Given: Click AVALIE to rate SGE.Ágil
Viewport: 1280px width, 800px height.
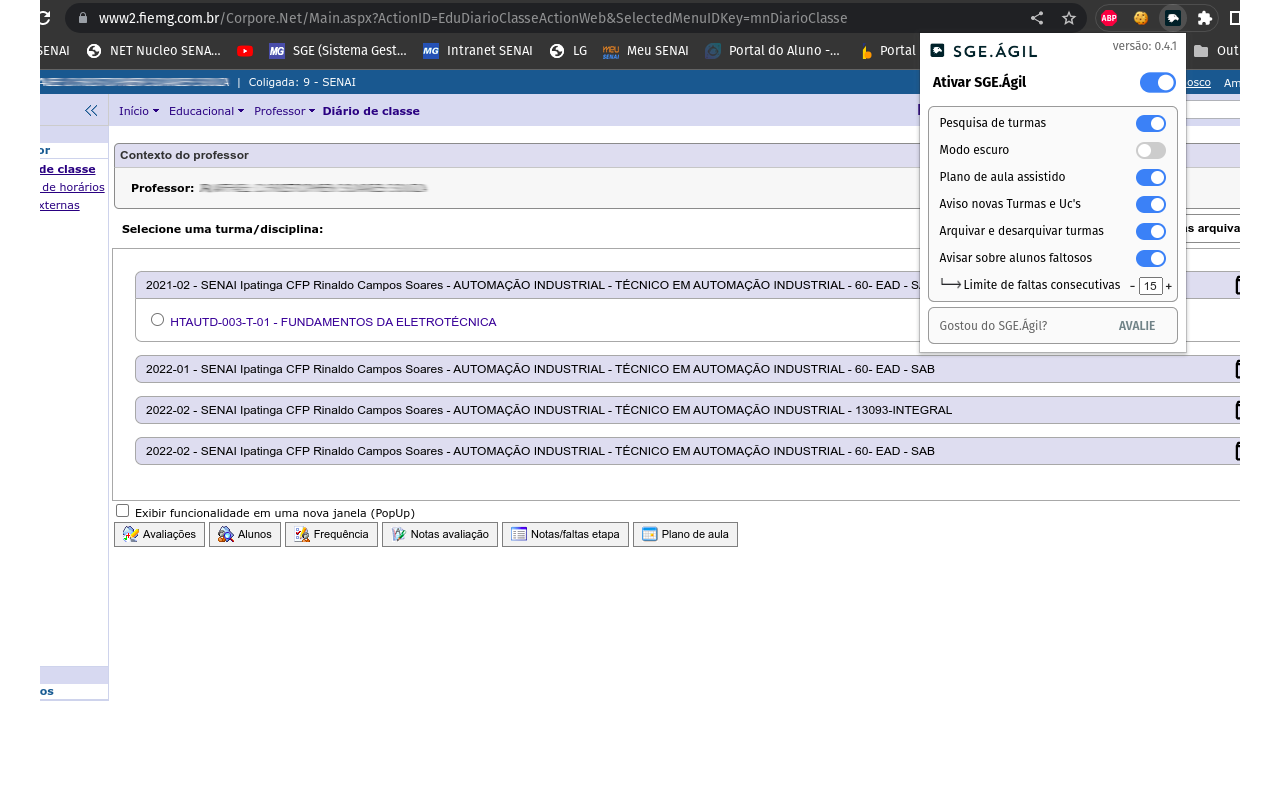Looking at the screenshot, I should (1137, 326).
